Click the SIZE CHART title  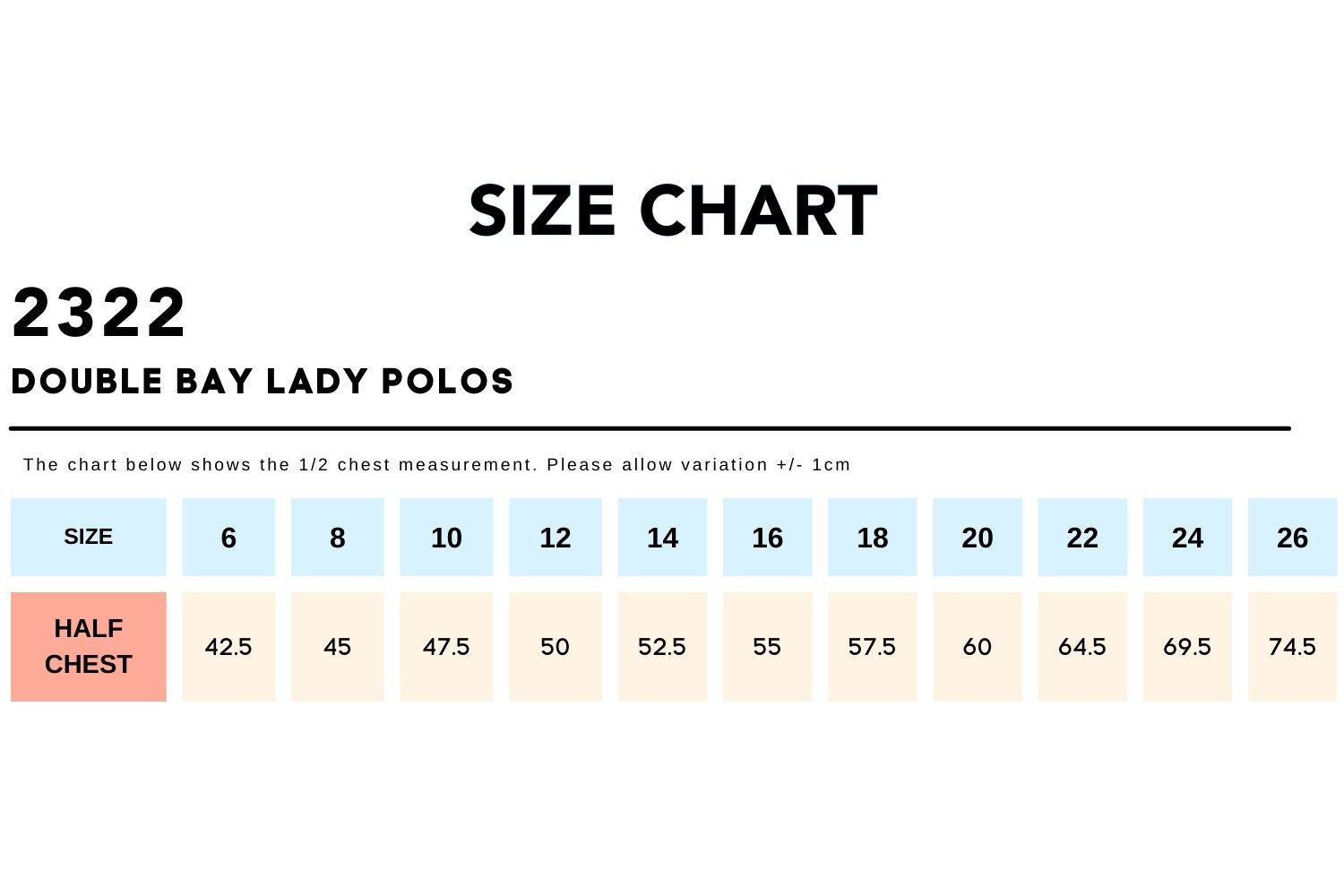click(672, 211)
